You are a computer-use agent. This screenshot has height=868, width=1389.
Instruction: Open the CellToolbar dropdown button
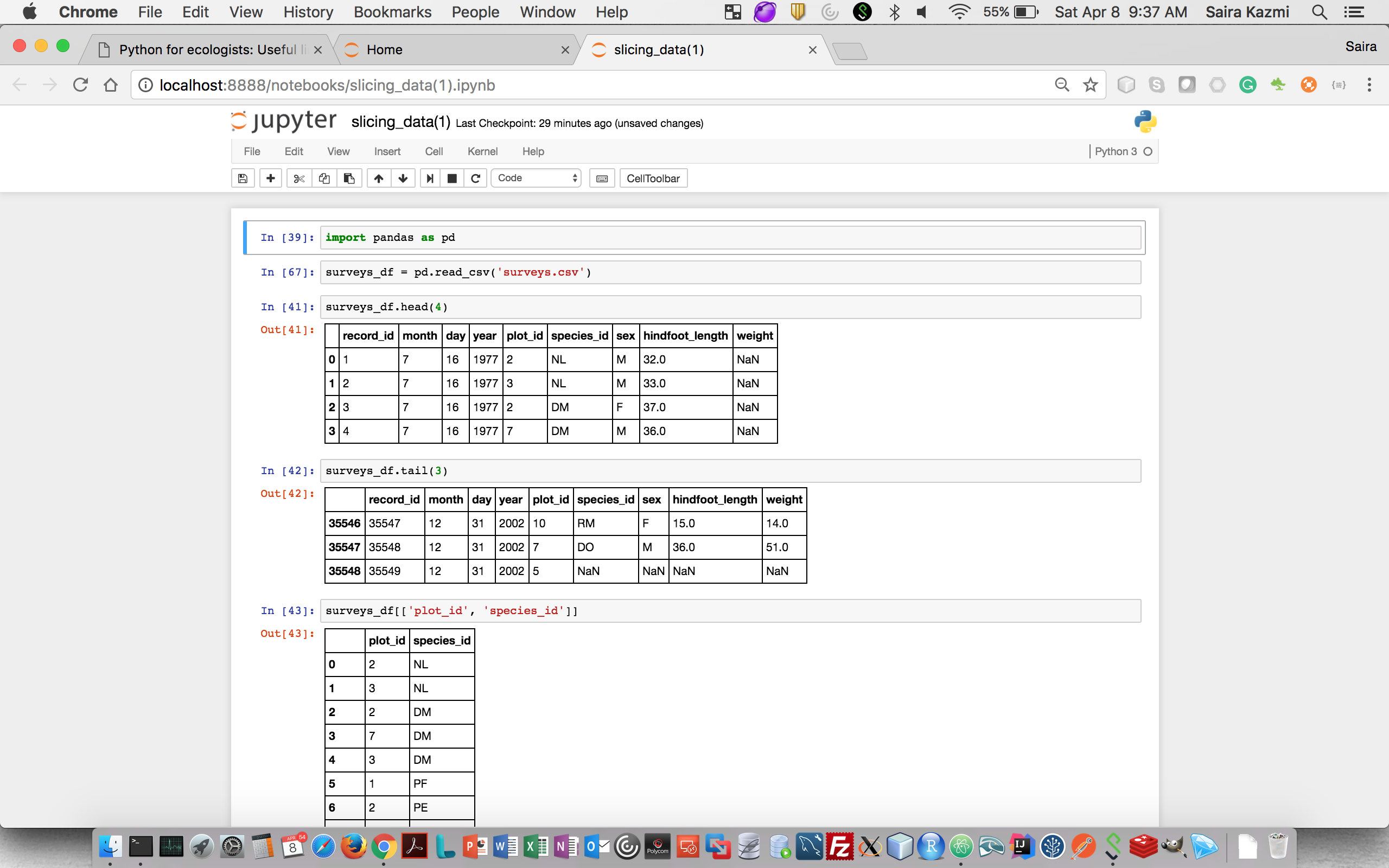click(653, 178)
